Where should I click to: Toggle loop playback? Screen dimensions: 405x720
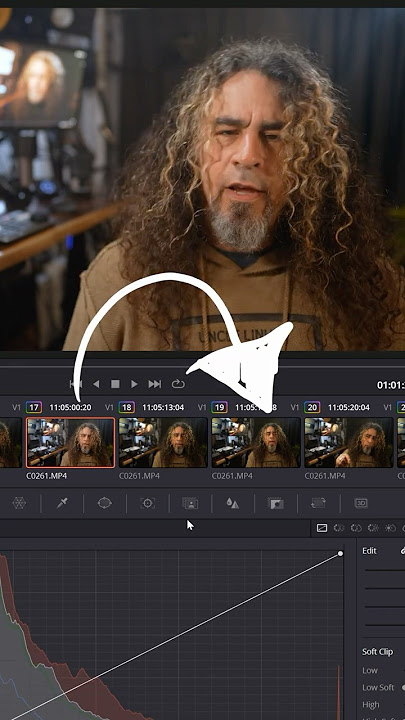tap(178, 384)
